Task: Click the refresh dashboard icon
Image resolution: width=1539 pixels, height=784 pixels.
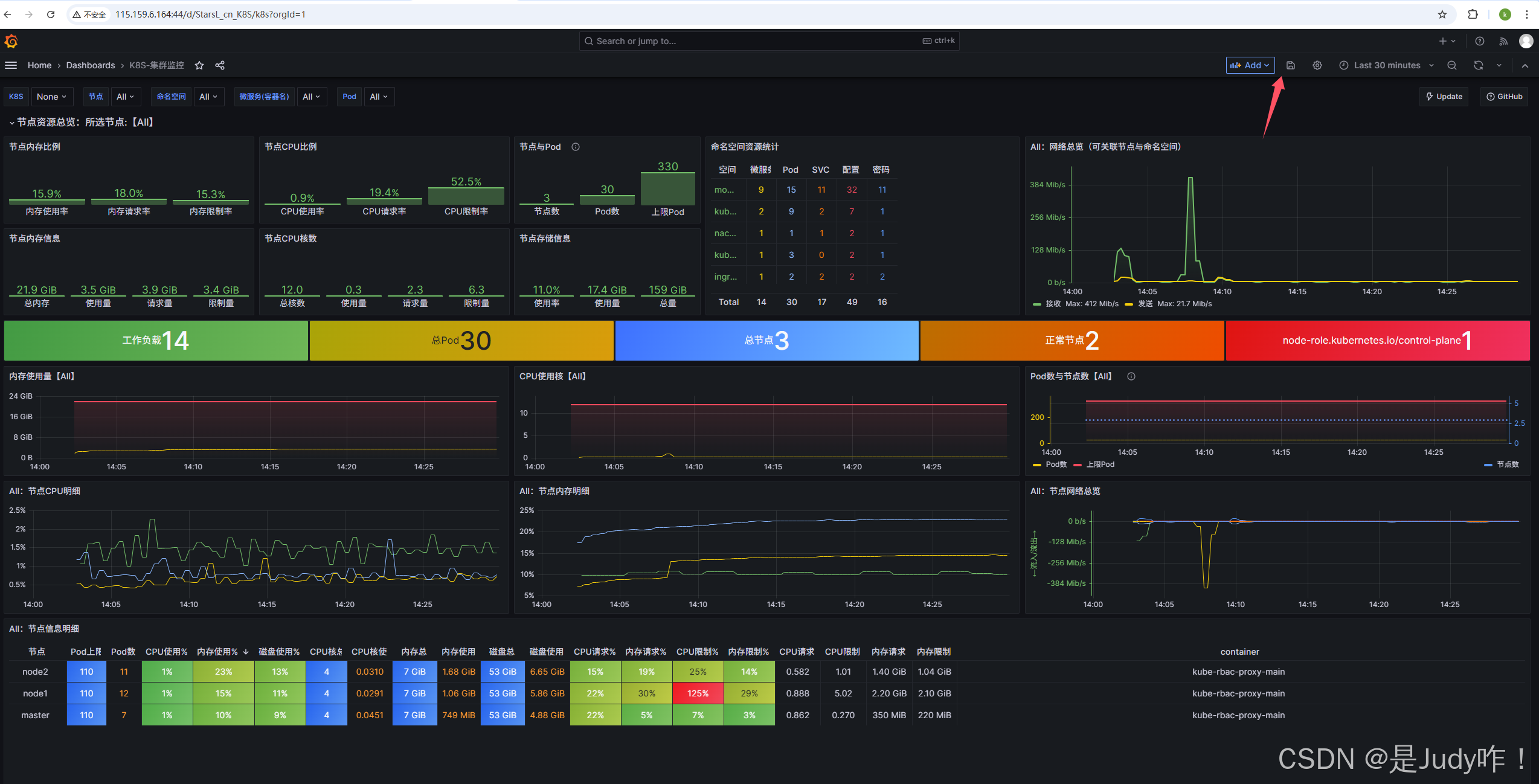Action: [1478, 65]
